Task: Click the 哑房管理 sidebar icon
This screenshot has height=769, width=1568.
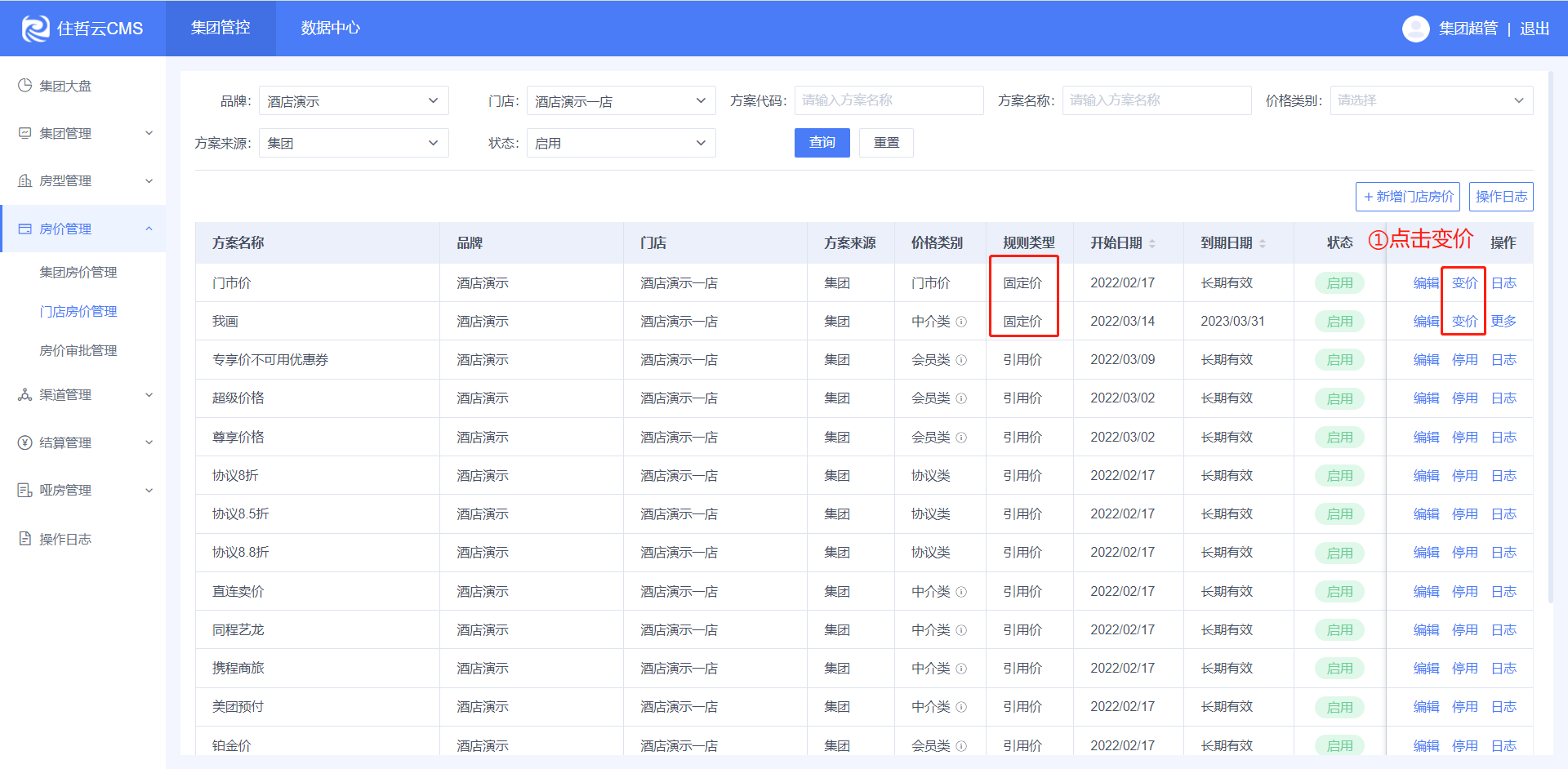Action: coord(25,490)
